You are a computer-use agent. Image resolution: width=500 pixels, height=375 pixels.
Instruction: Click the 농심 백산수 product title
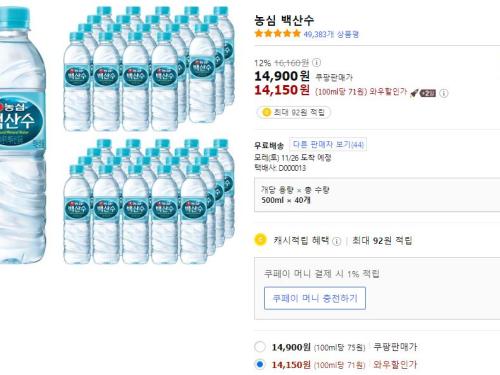coord(284,20)
